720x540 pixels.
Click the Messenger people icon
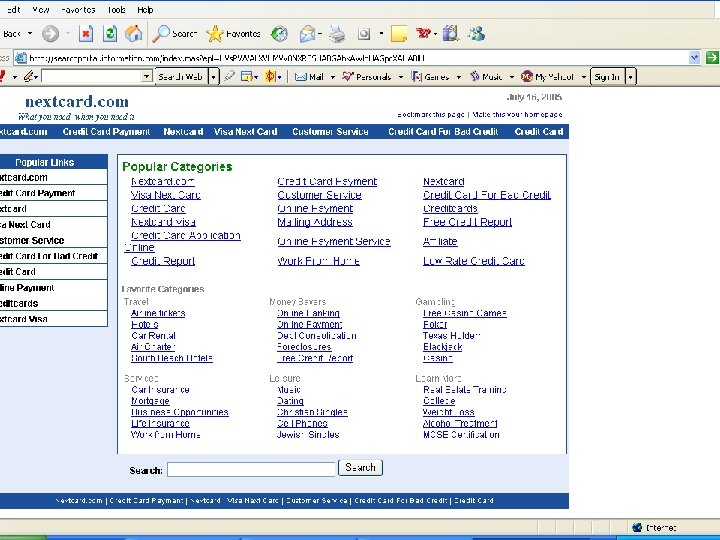476,34
